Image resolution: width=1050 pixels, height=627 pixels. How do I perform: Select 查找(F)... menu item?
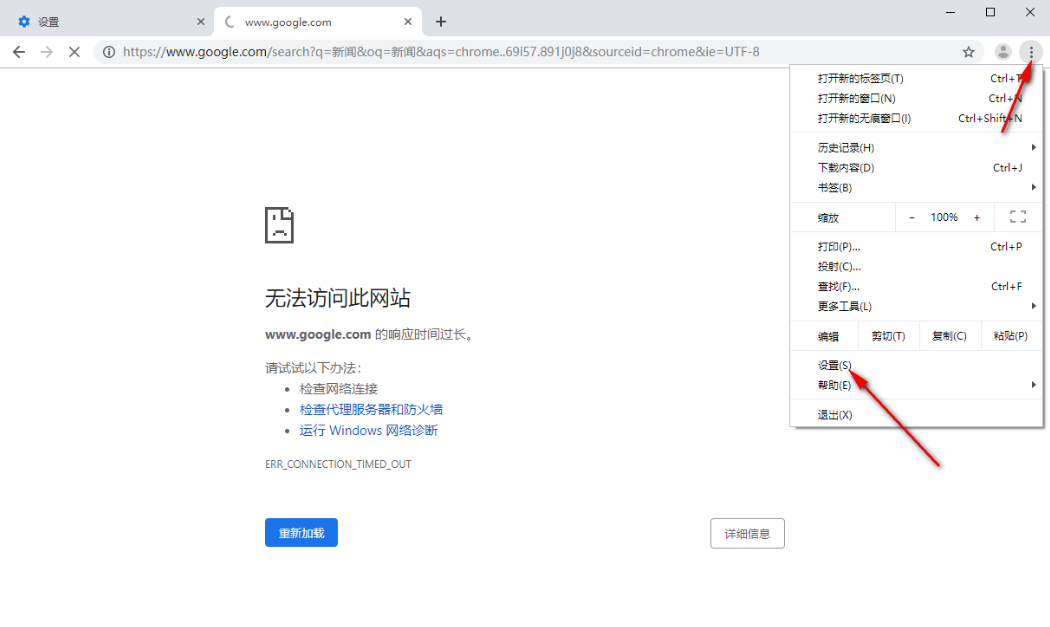[x=916, y=287]
